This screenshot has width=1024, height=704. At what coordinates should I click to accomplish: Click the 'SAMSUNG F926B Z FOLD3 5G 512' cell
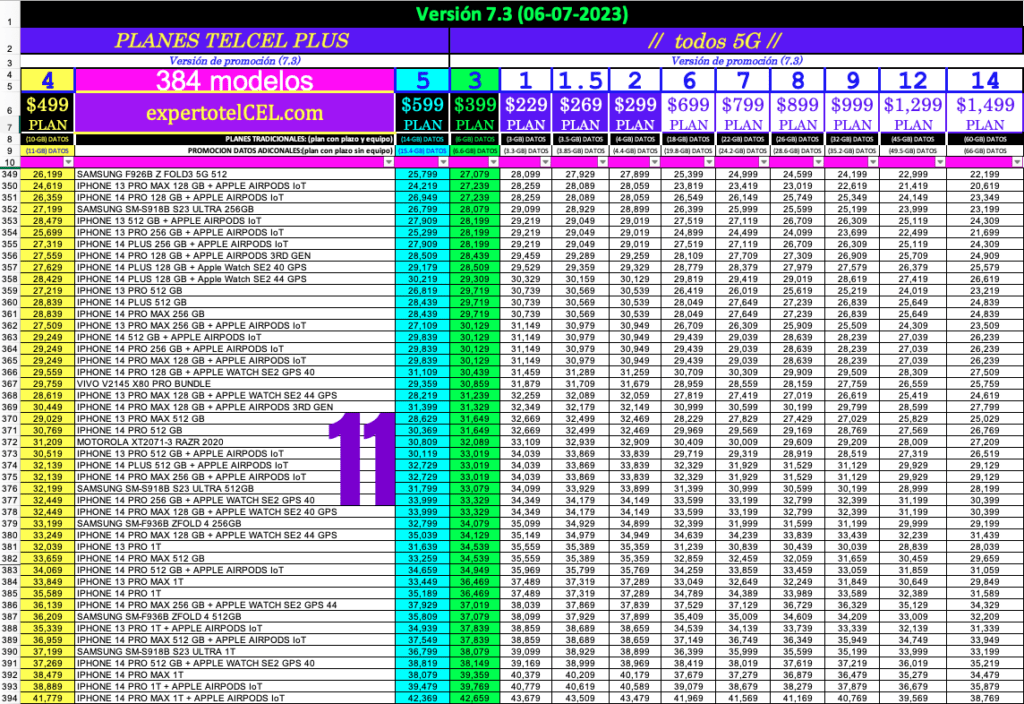234,174
